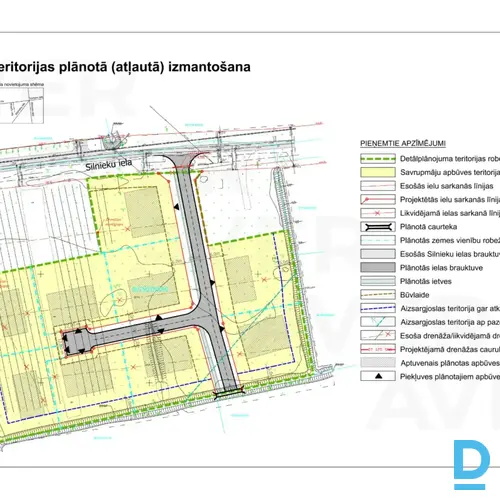Click the 'plānotā (atļautā) izmantošana' title
The height and width of the screenshot is (500, 500).
(x=155, y=67)
